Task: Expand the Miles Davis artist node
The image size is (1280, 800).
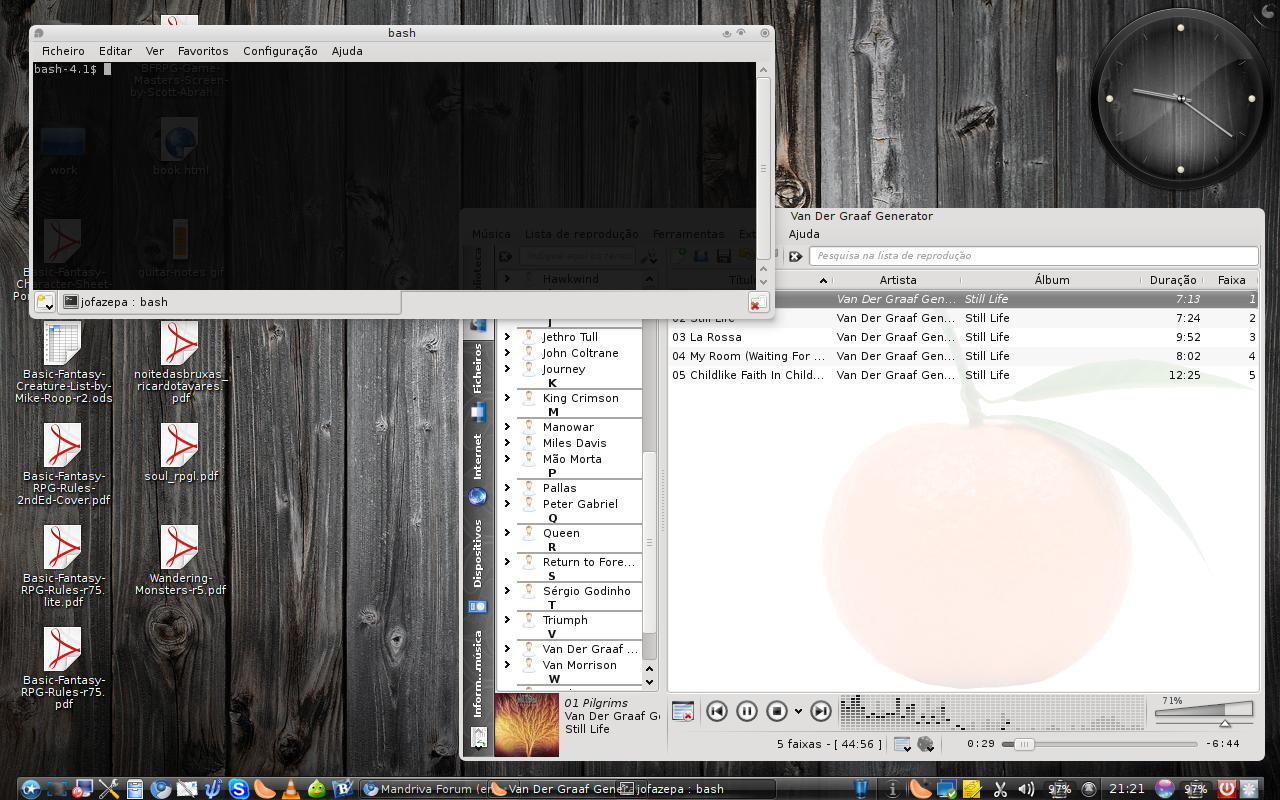Action: coord(507,443)
